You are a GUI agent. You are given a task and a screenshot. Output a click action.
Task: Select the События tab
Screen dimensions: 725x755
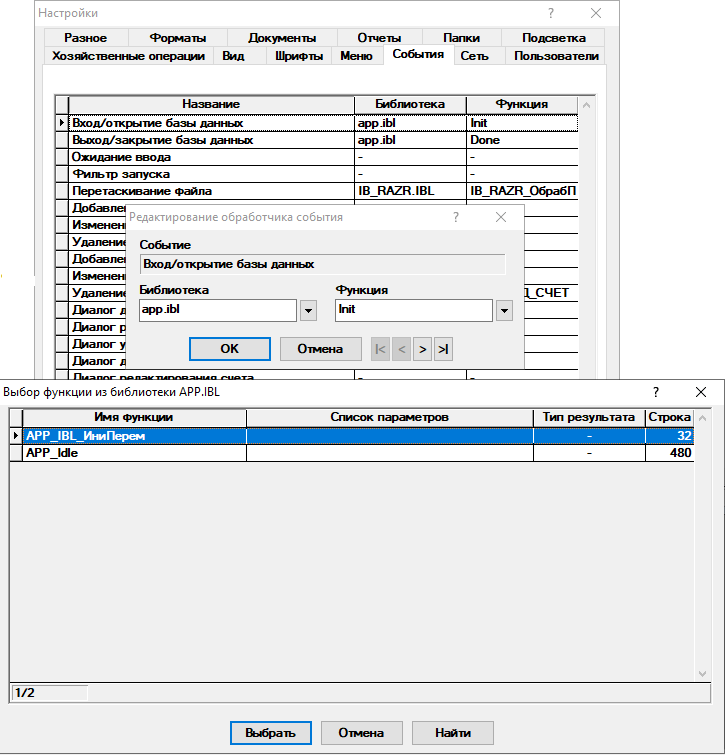(418, 54)
